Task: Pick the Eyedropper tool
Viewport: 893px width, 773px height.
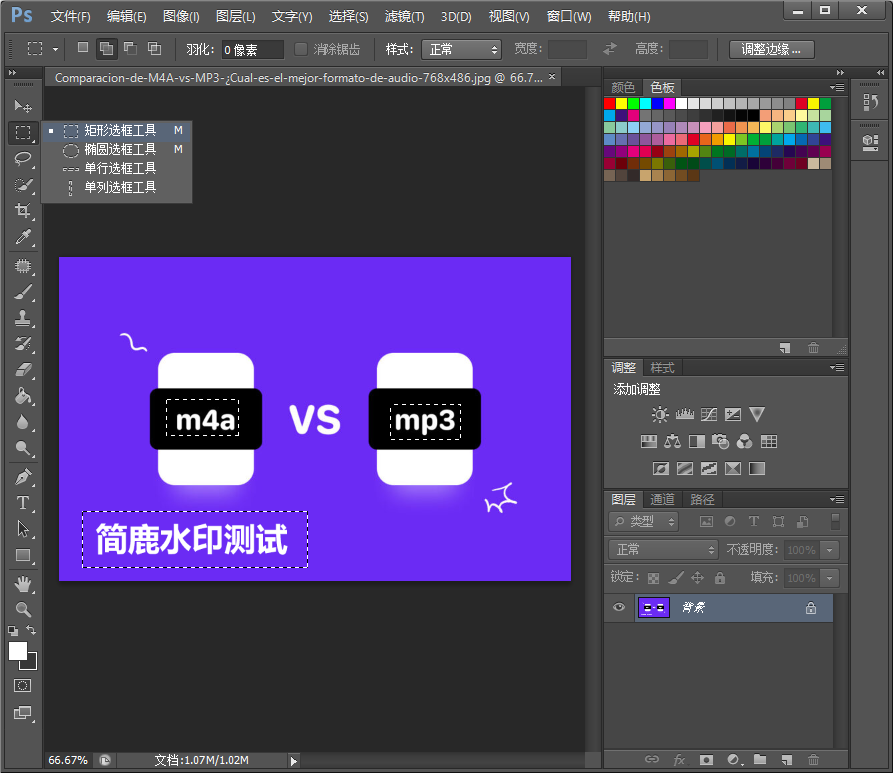Action: 22,237
